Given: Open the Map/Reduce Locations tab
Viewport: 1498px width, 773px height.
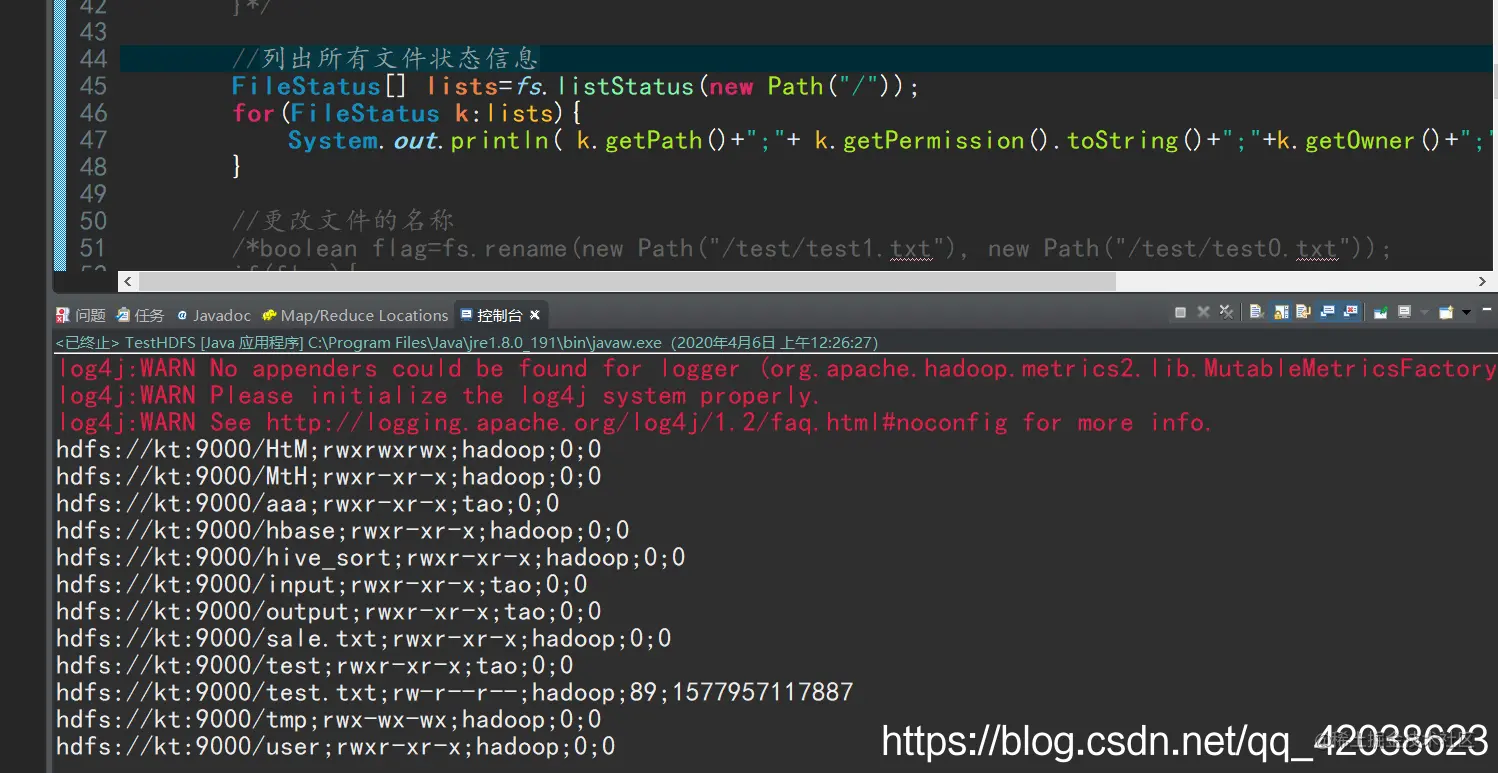Looking at the screenshot, I should point(355,315).
